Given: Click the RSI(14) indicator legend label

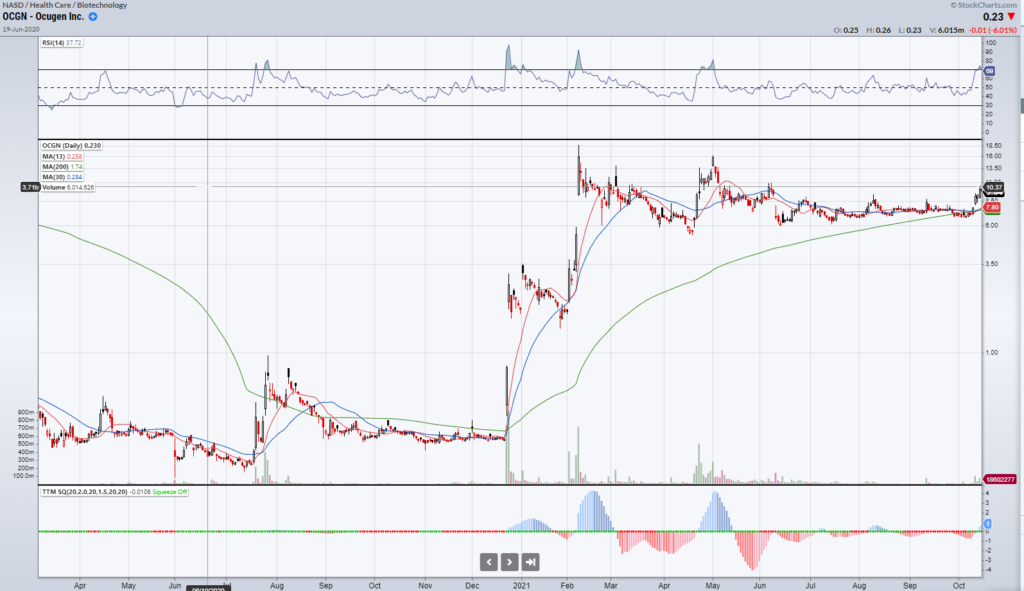Looking at the screenshot, I should pos(62,42).
